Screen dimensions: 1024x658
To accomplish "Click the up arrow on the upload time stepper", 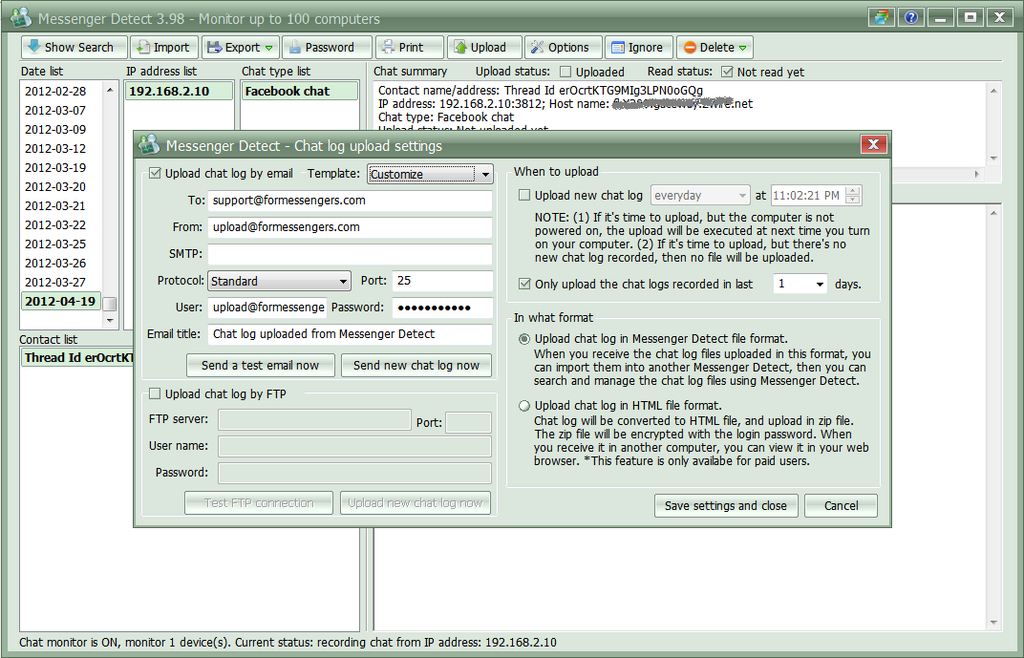I will click(x=852, y=190).
